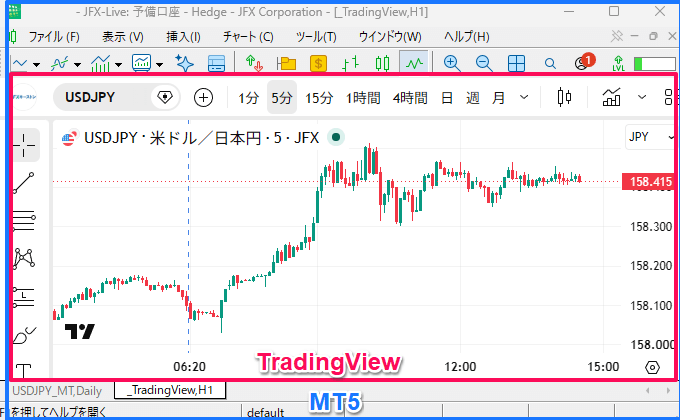This screenshot has width=680, height=420.
Task: Click the default profile in status bar
Action: click(x=265, y=412)
